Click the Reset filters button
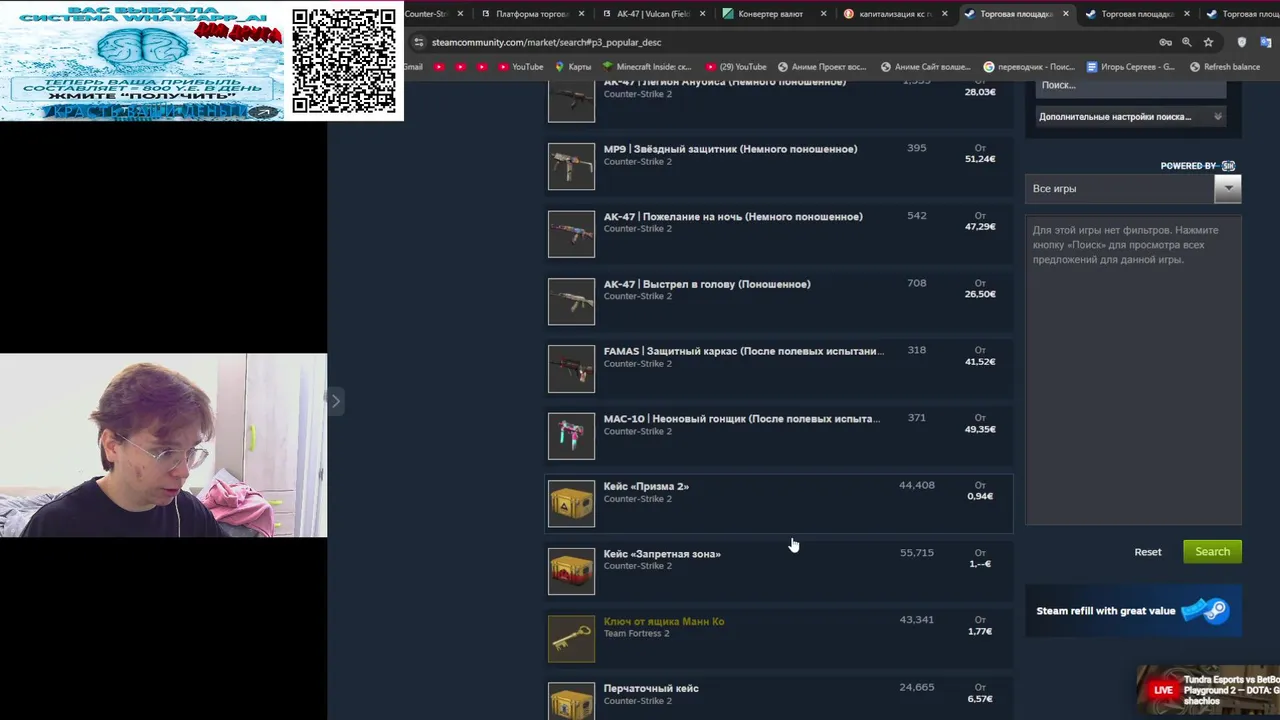 click(x=1148, y=552)
